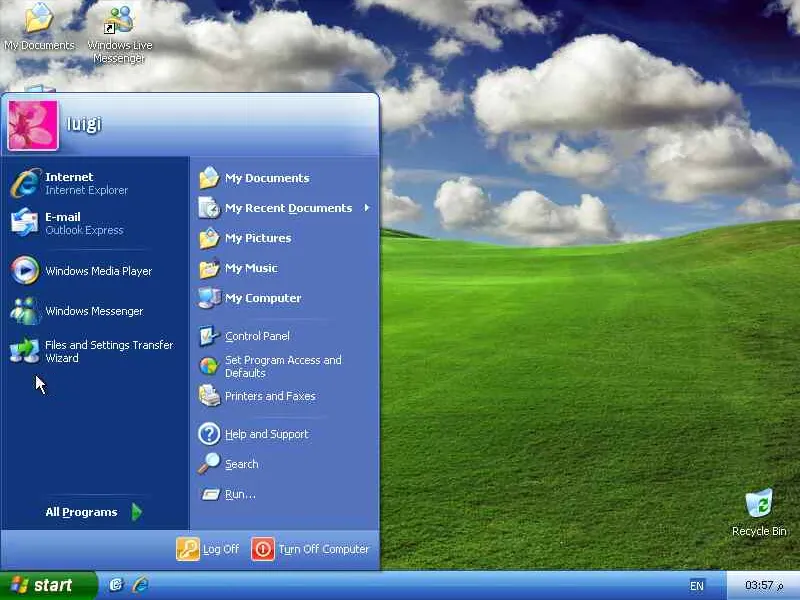Click the Search text entry
The image size is (800, 600).
pos(241,464)
